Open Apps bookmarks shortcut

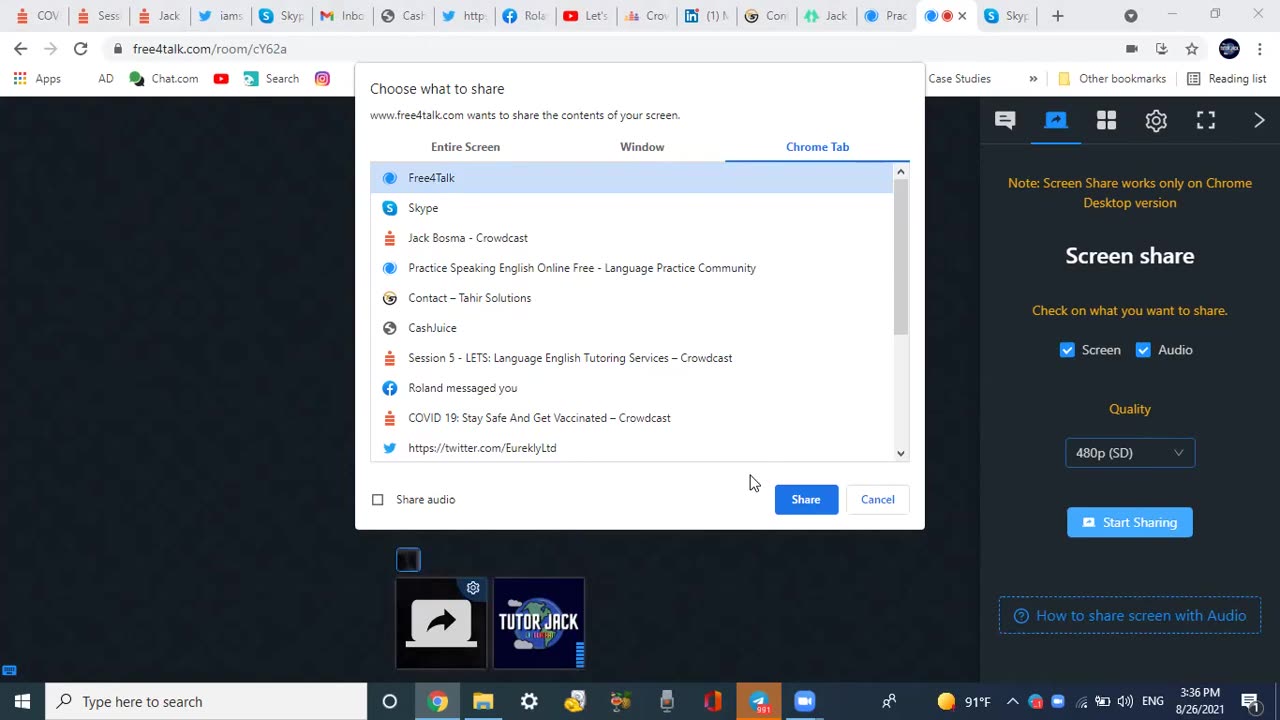37,79
